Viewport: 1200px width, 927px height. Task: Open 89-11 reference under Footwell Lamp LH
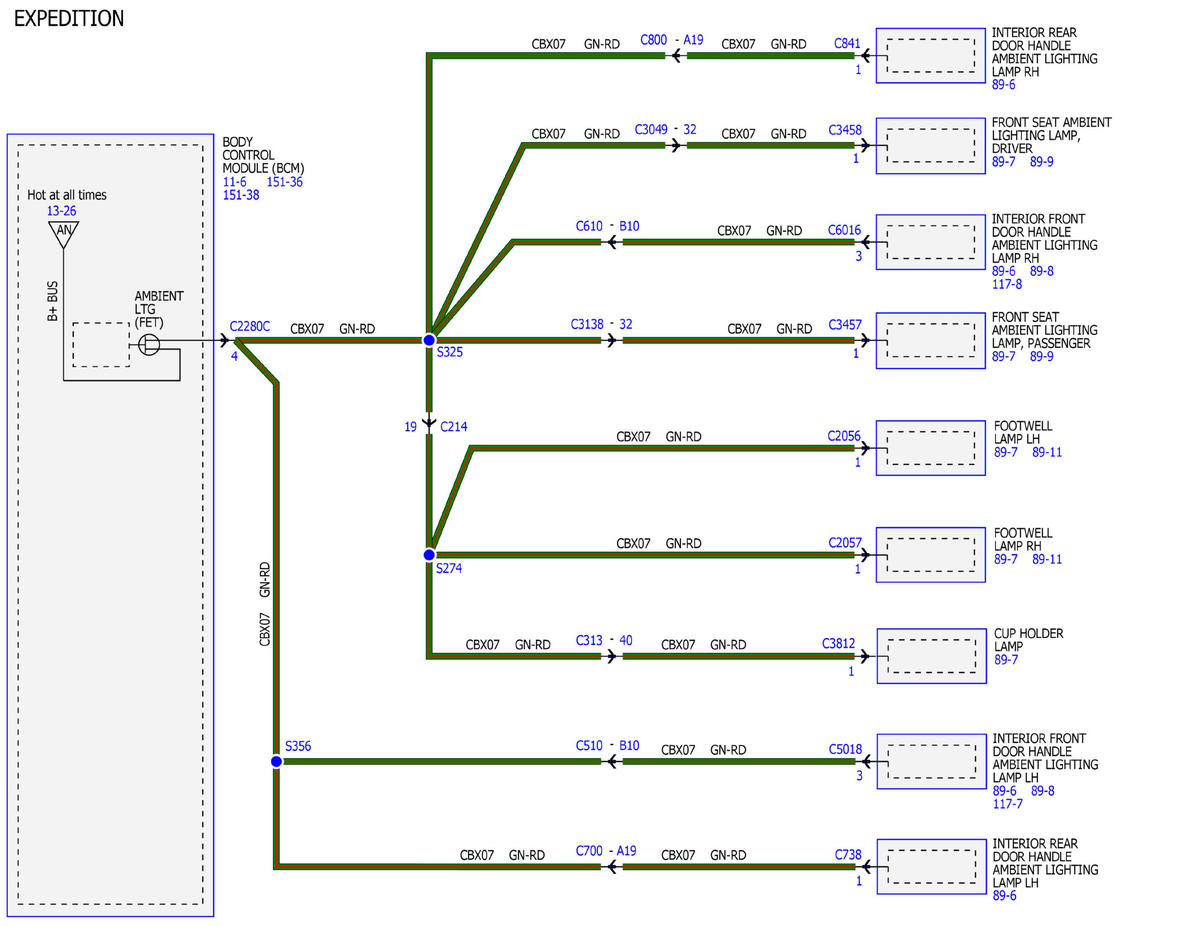(1047, 452)
